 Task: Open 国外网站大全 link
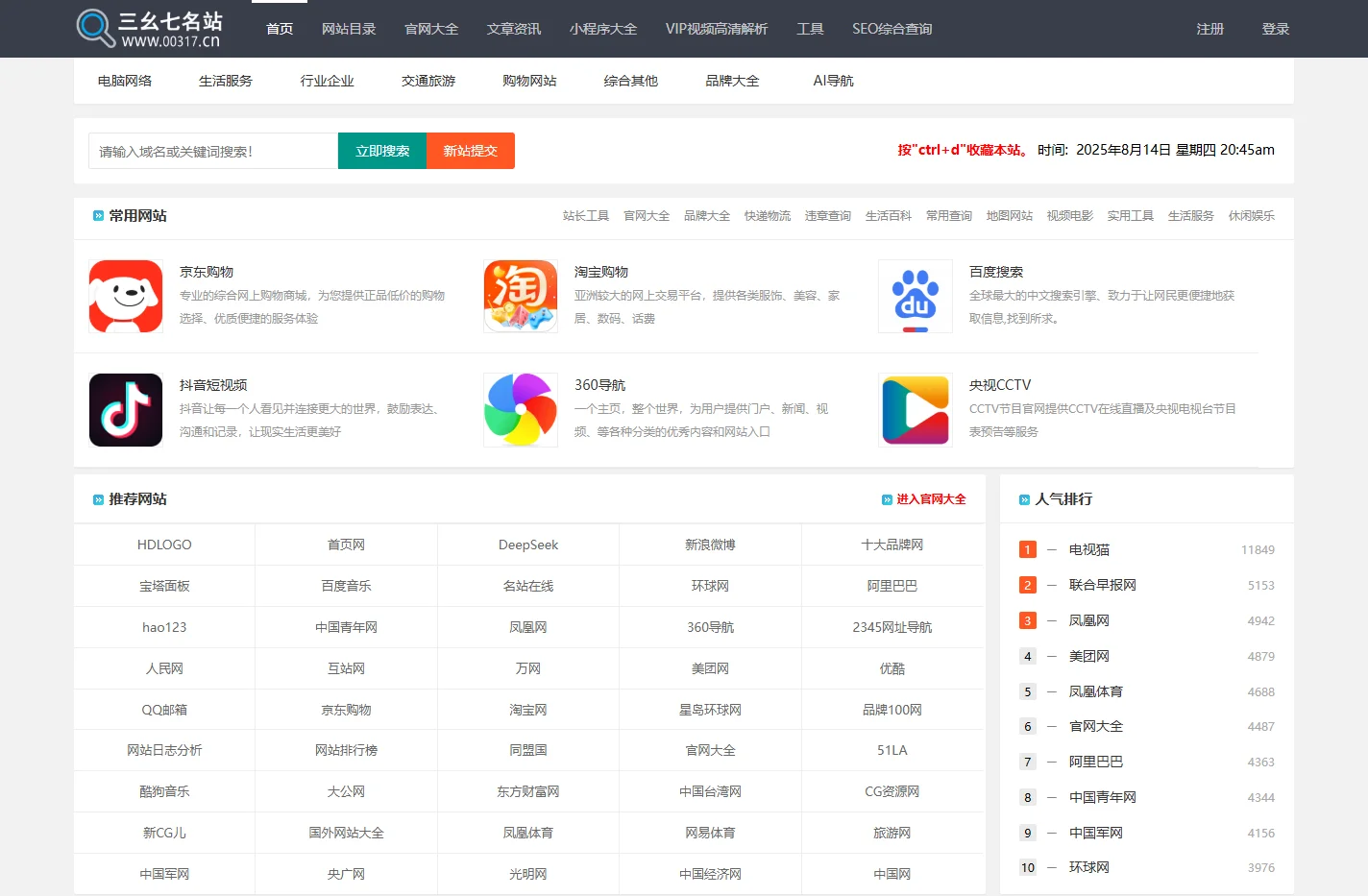point(346,833)
